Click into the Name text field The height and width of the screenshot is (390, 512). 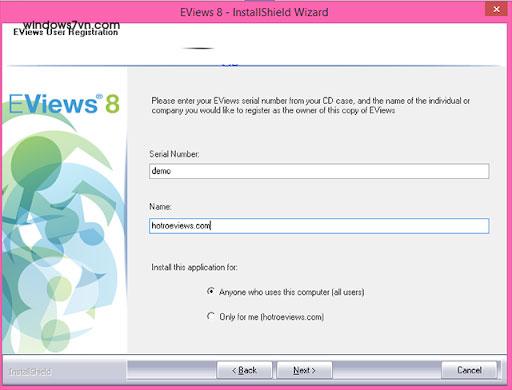pos(319,226)
